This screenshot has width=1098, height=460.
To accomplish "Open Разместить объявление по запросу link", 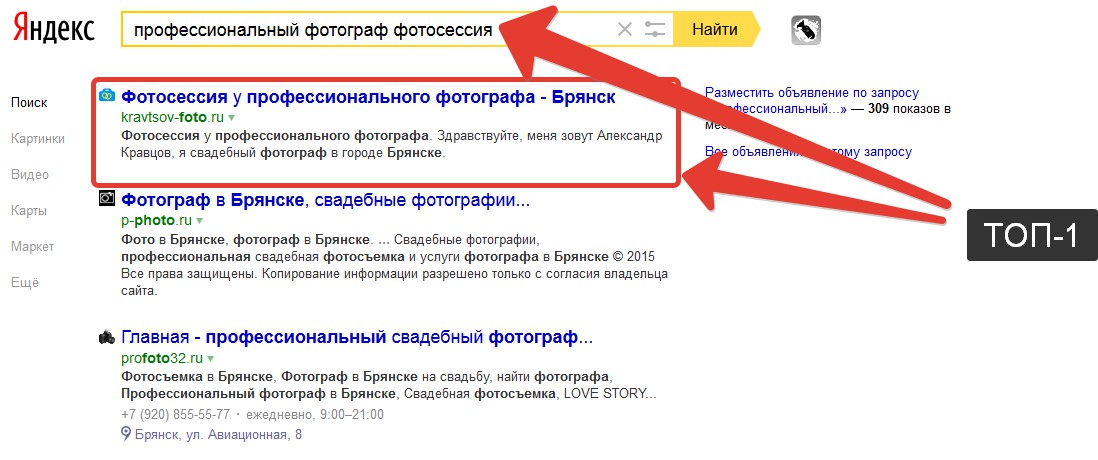I will (812, 92).
